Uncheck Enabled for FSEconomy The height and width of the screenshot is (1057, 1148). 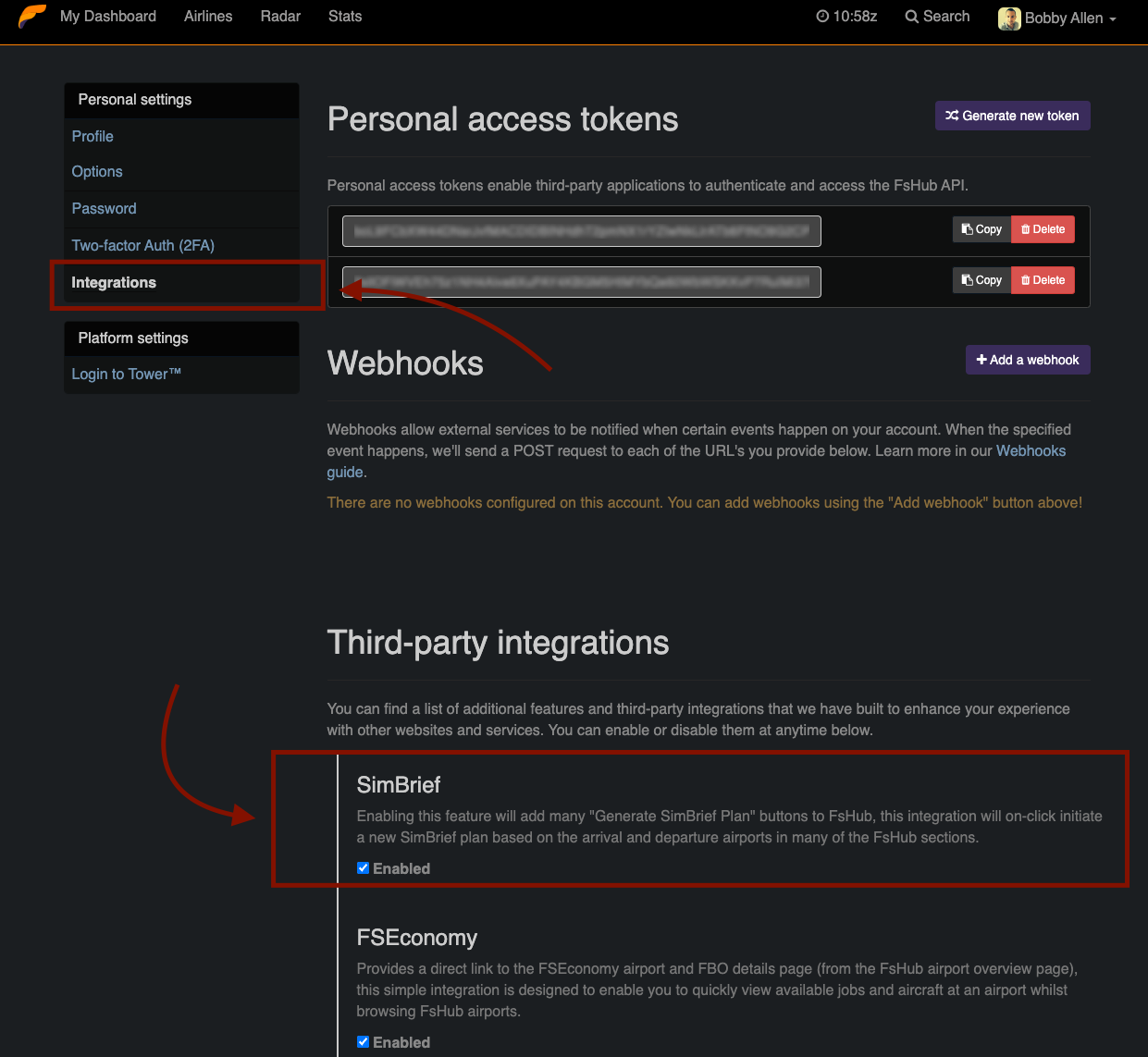(364, 1041)
